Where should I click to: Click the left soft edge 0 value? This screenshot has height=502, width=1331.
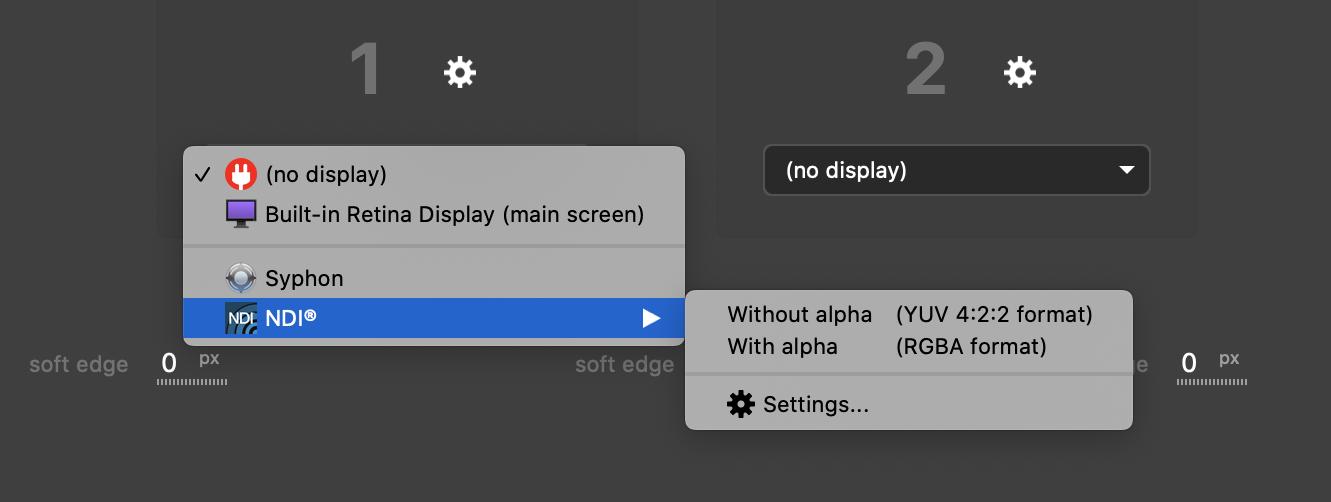pyautogui.click(x=169, y=363)
